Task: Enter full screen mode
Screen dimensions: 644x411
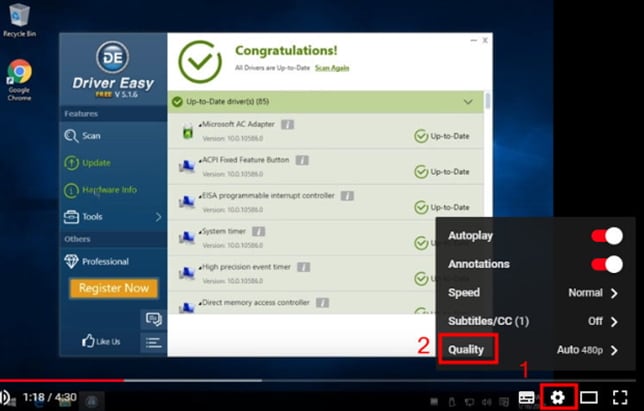Action: point(620,397)
